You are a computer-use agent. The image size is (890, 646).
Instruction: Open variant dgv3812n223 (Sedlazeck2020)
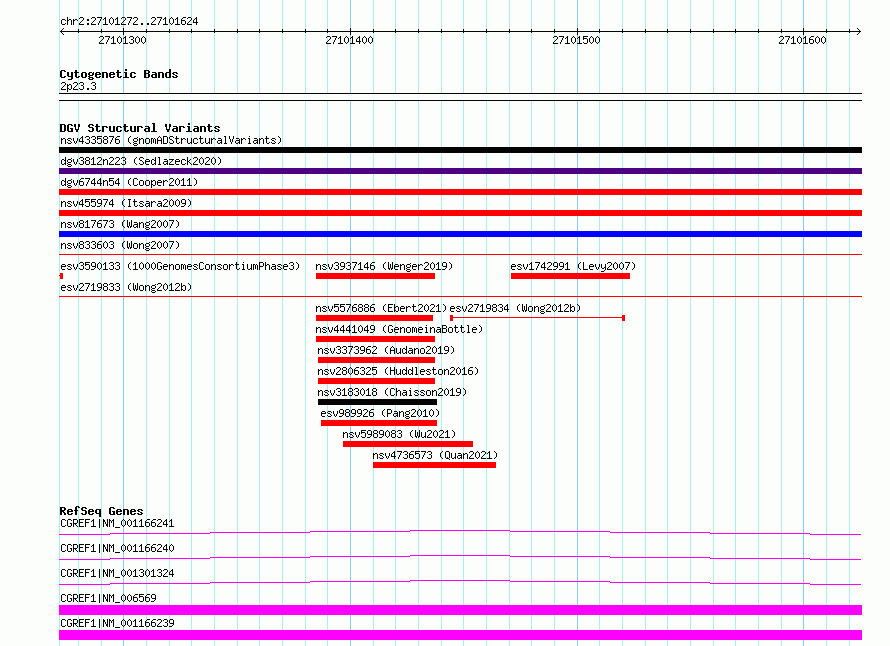click(141, 161)
